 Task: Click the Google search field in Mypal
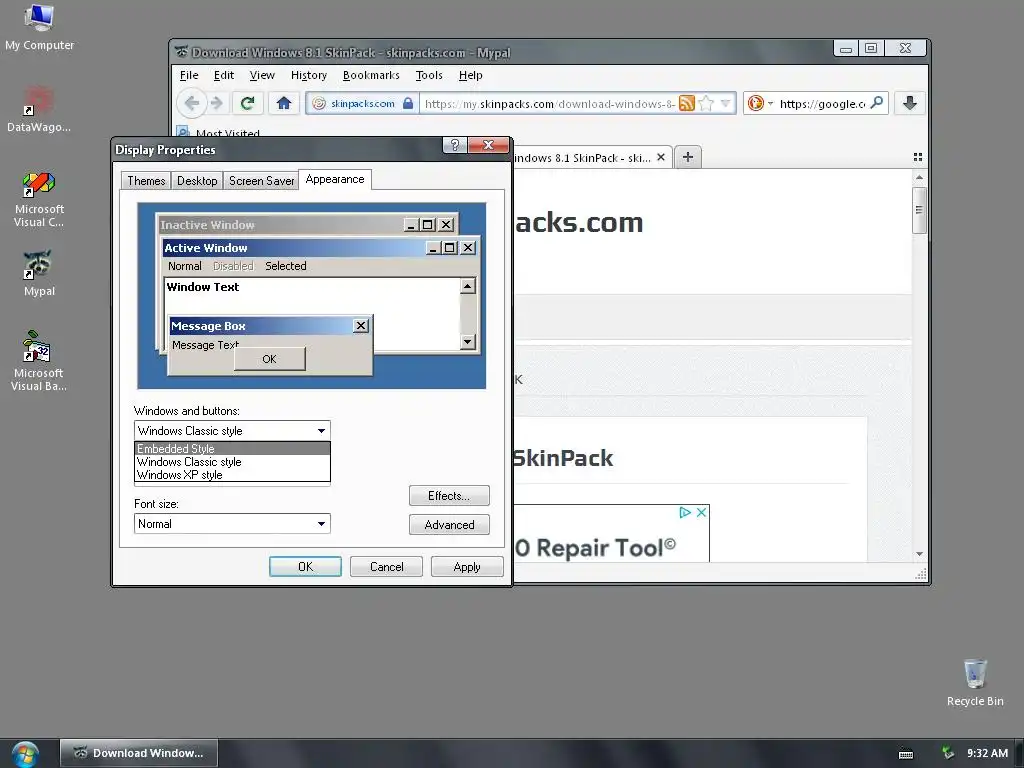822,103
